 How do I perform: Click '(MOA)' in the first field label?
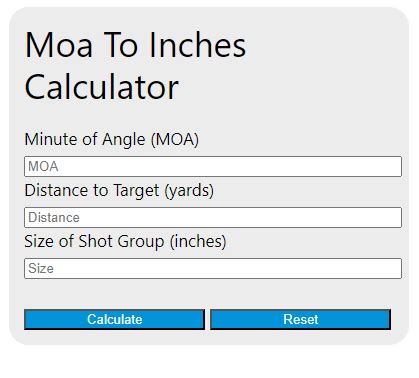click(x=175, y=140)
